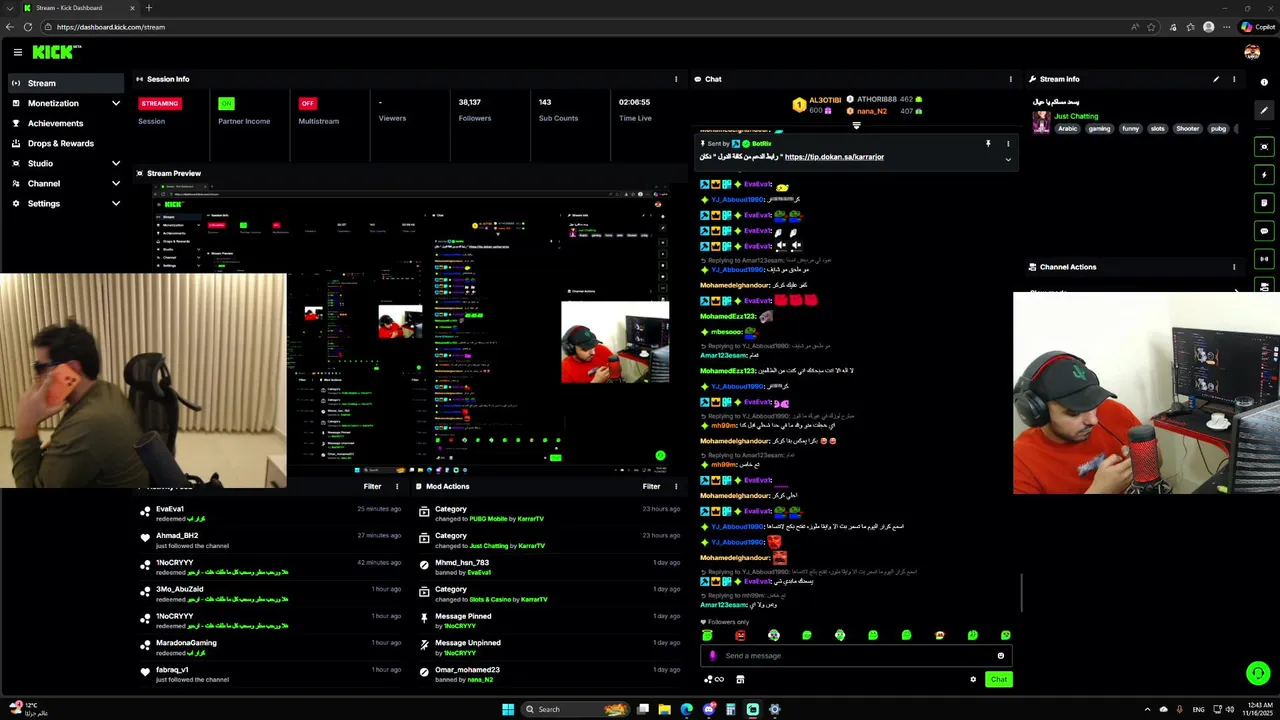Open the tip.dokan.sa/karrarjor link
Screen dimensions: 1280x720
pos(834,157)
